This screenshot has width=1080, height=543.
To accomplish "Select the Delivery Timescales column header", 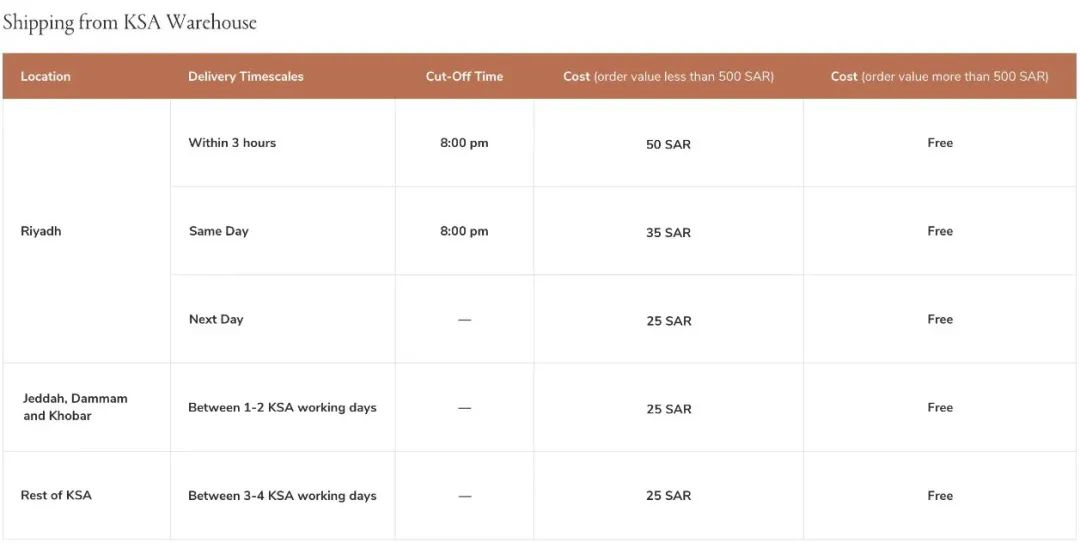I will coord(246,76).
